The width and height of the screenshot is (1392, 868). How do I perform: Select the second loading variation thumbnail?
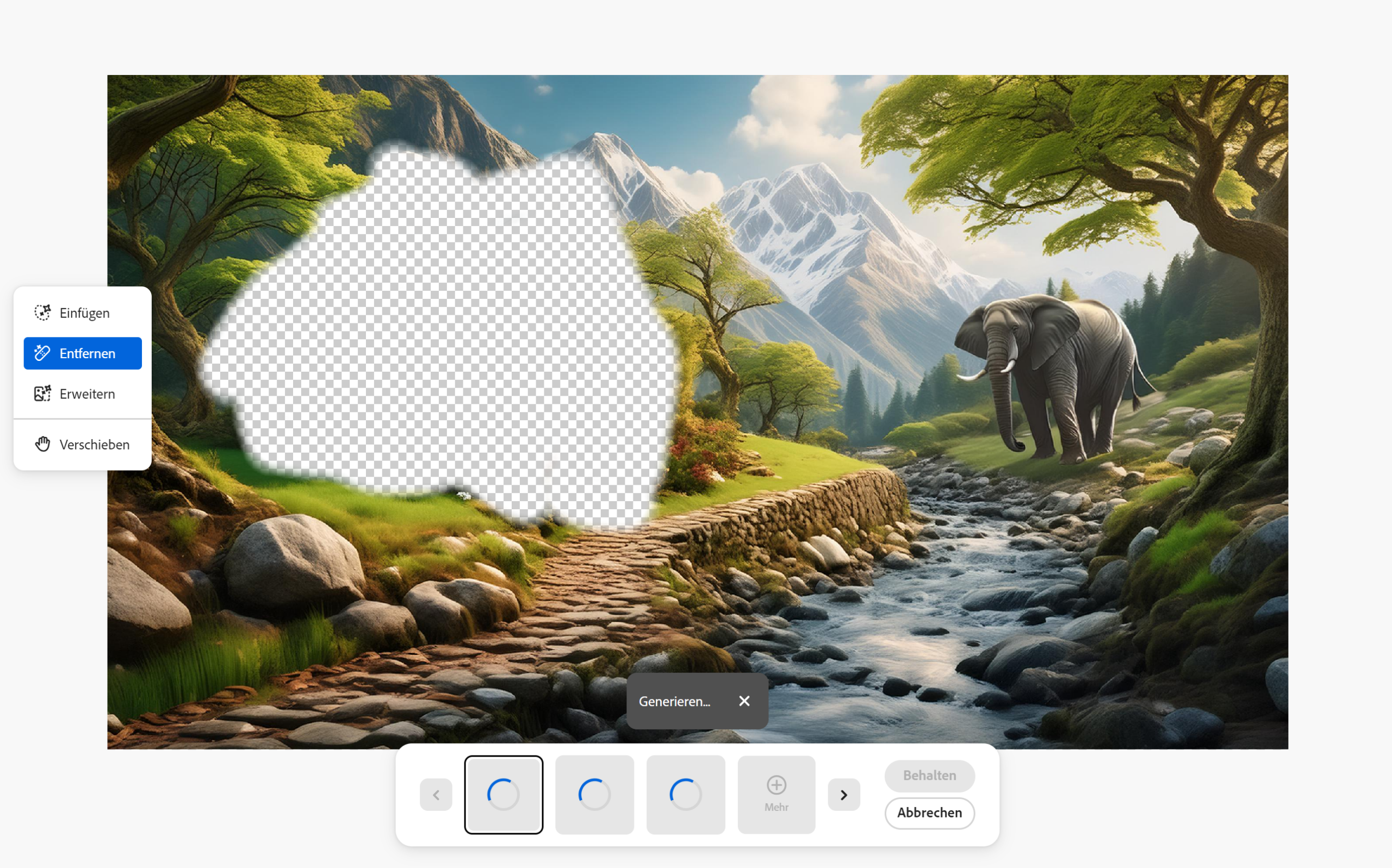(x=594, y=795)
